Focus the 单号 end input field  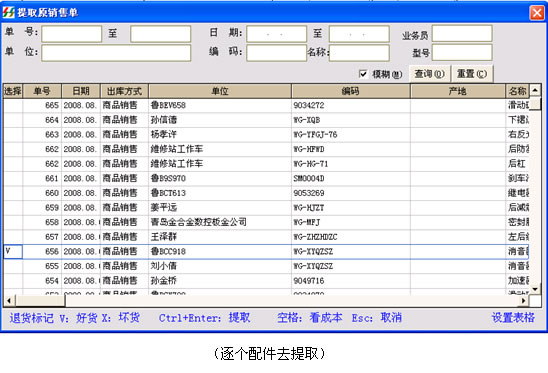pyautogui.click(x=160, y=34)
